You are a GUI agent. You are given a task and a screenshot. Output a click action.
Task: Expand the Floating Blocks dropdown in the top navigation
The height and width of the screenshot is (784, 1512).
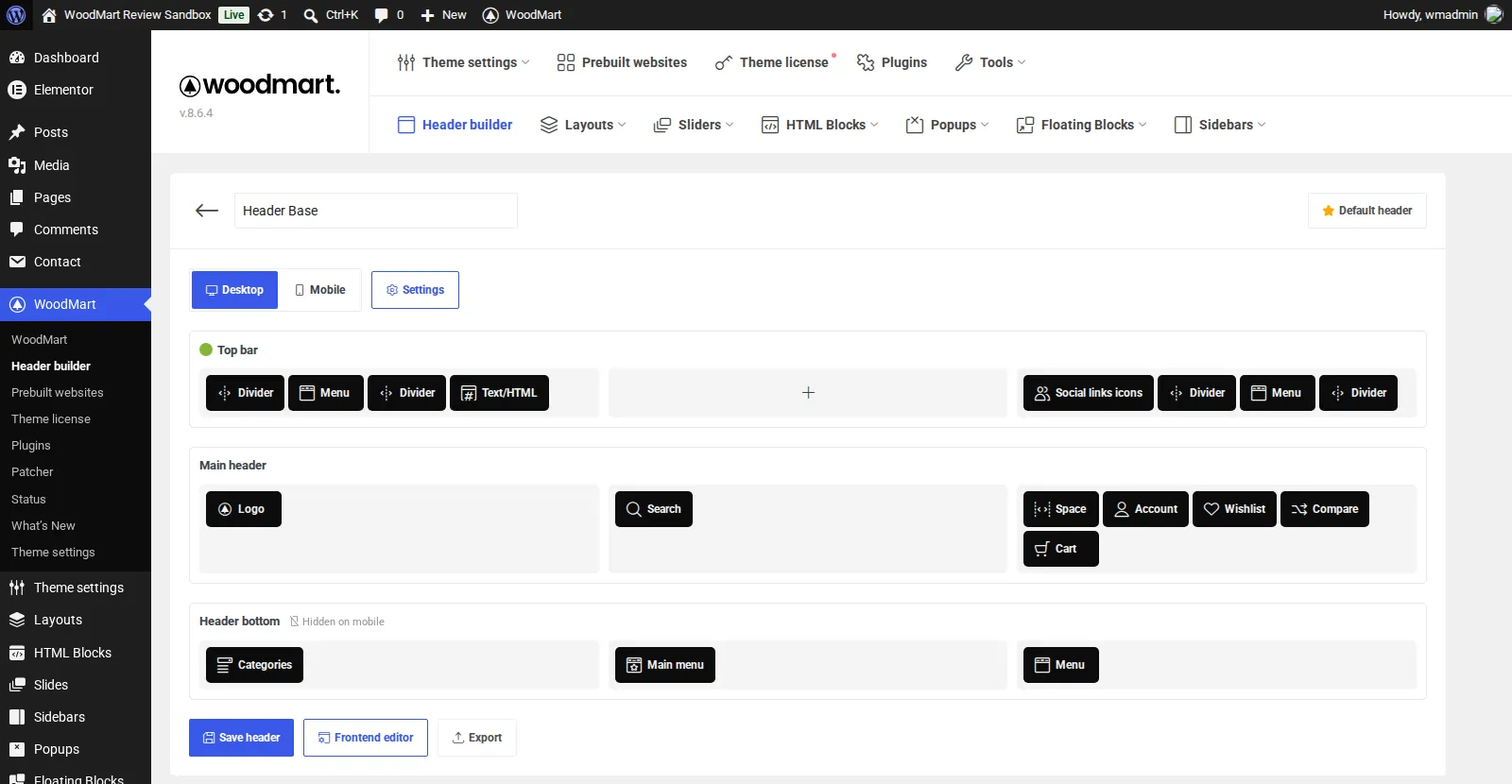(x=1081, y=125)
